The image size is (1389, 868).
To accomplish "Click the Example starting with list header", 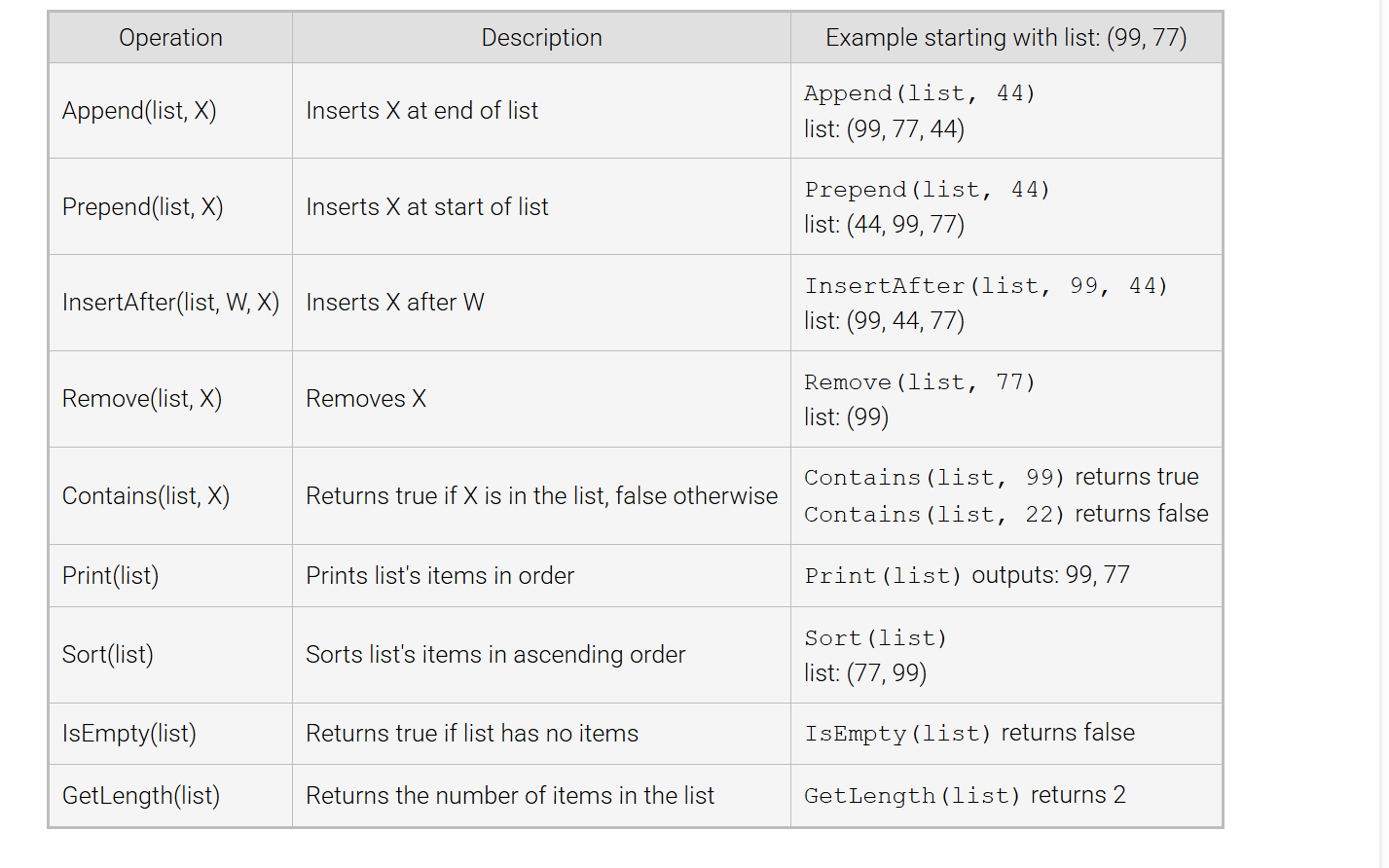I will 1005,38.
